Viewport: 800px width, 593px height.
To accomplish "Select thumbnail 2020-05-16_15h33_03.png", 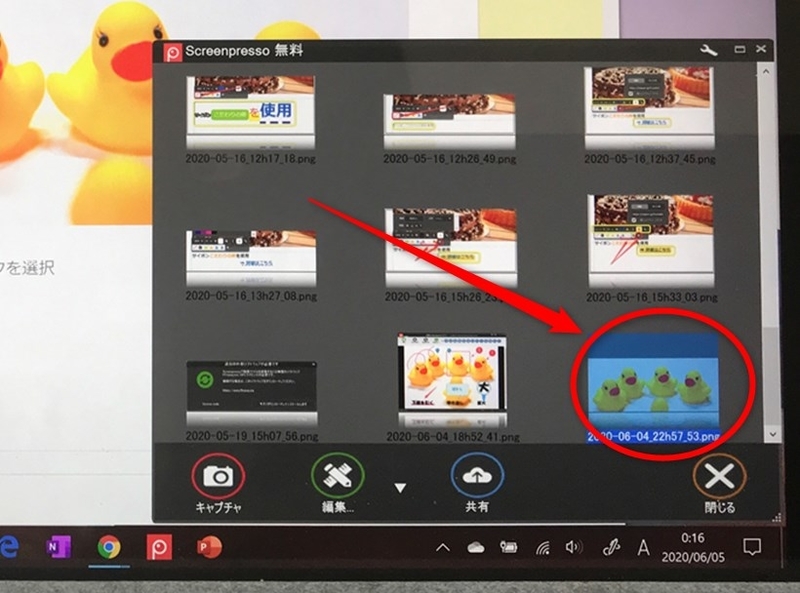I will 651,240.
